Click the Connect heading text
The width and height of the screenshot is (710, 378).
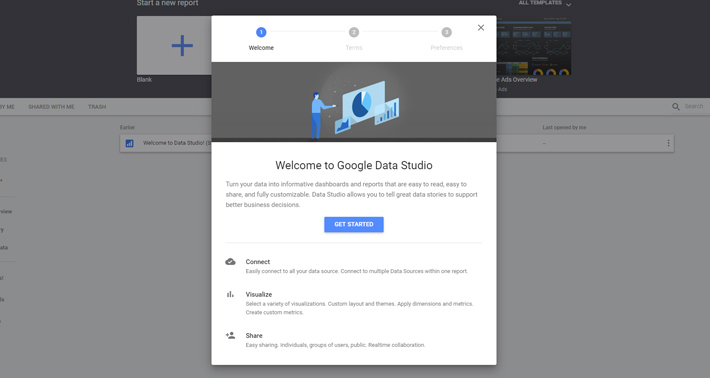pos(258,262)
